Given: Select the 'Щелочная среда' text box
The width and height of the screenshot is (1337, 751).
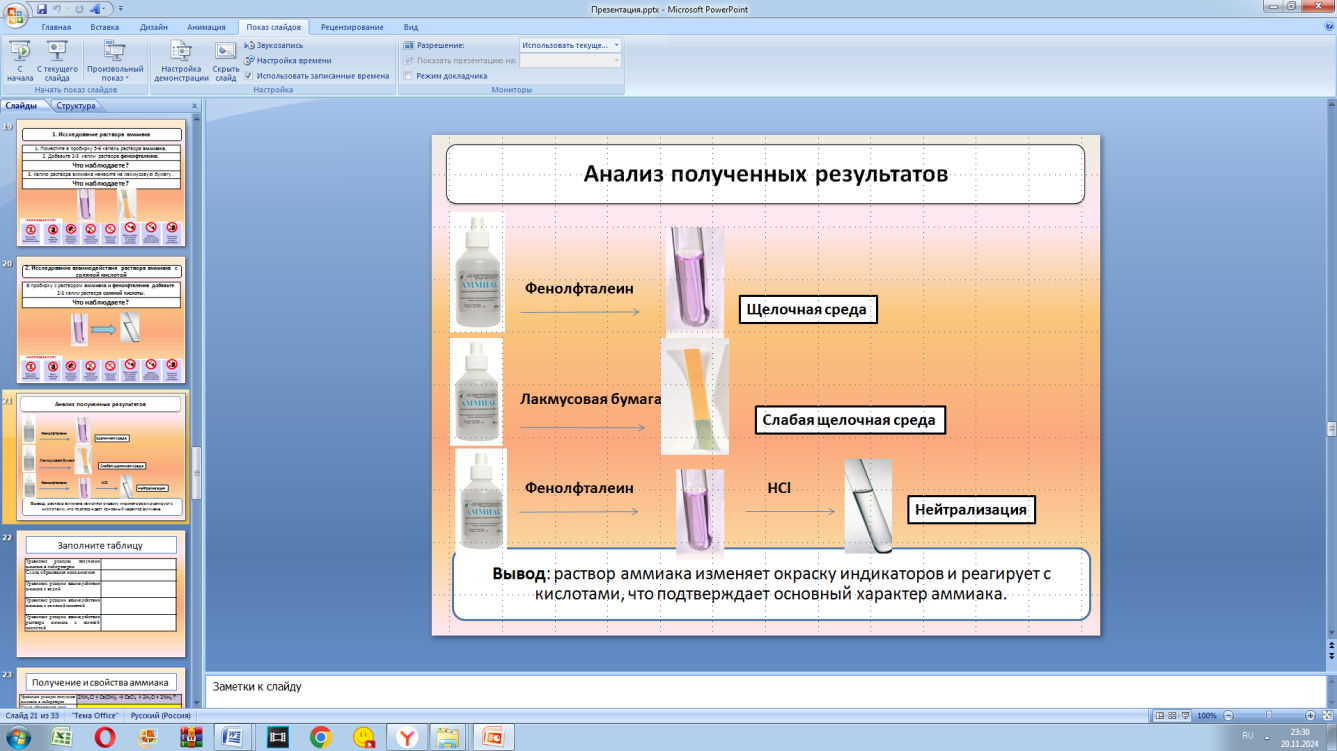Looking at the screenshot, I should [808, 309].
